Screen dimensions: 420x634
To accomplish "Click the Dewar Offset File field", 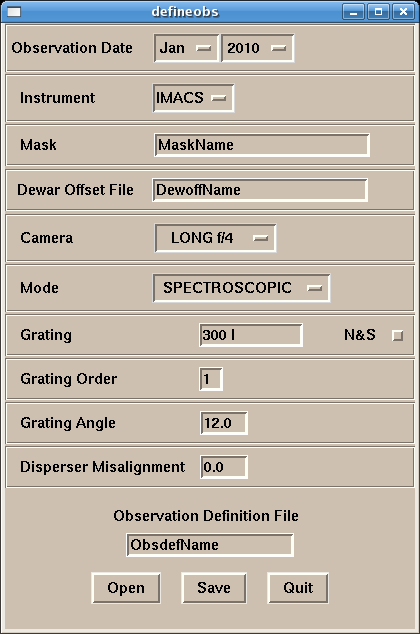I will 260,190.
